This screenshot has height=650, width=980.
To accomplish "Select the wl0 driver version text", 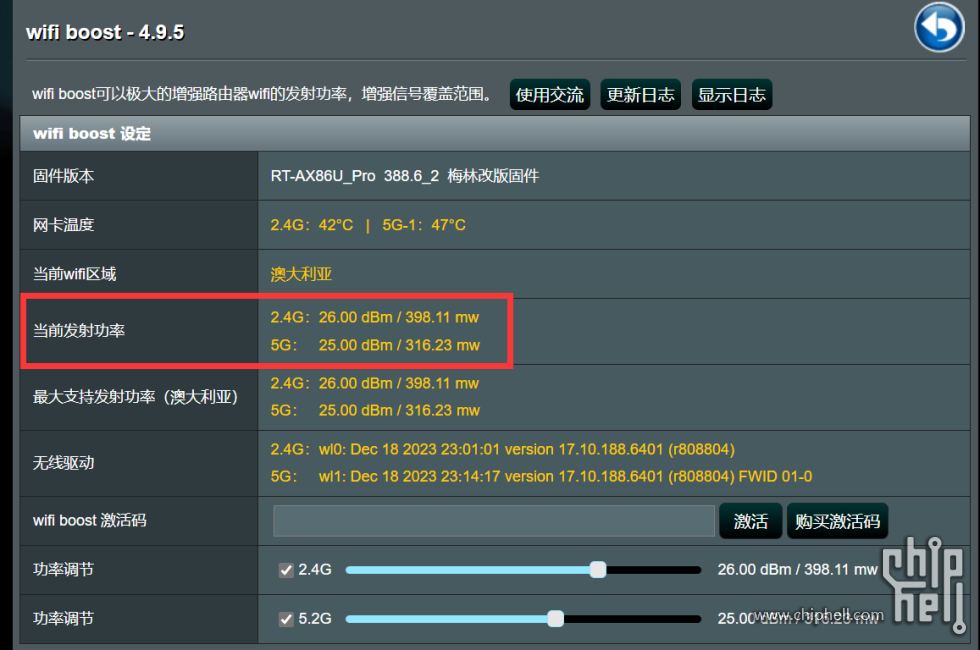I will [527, 449].
